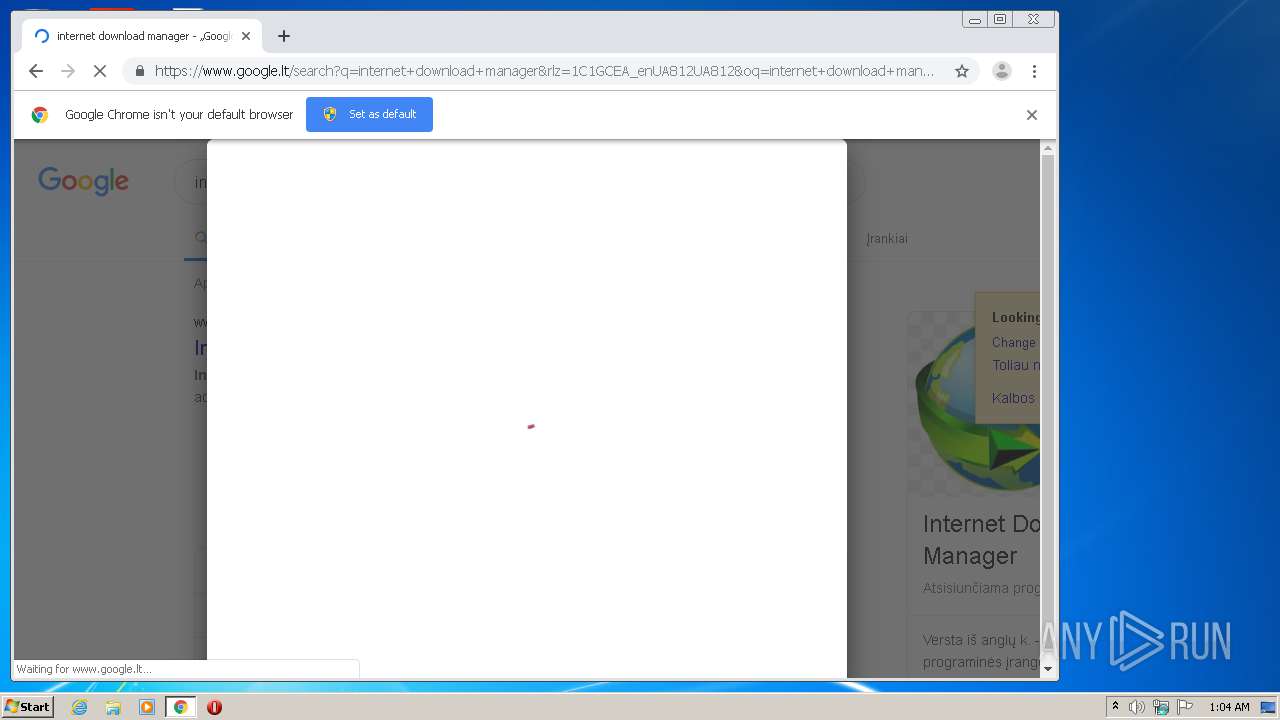Open Windows Explorer from taskbar
Image resolution: width=1280 pixels, height=720 pixels.
pos(113,707)
